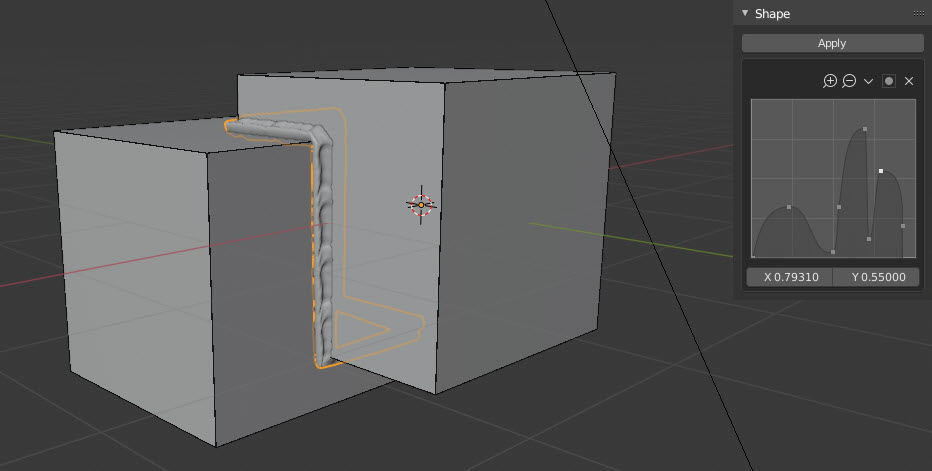
Task: Click the Shape panel title text
Action: pyautogui.click(x=772, y=14)
